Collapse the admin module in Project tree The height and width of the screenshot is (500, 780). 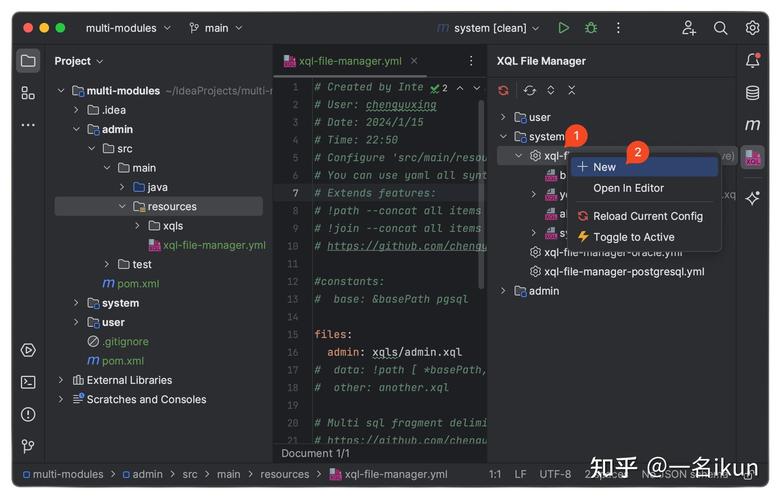click(76, 129)
